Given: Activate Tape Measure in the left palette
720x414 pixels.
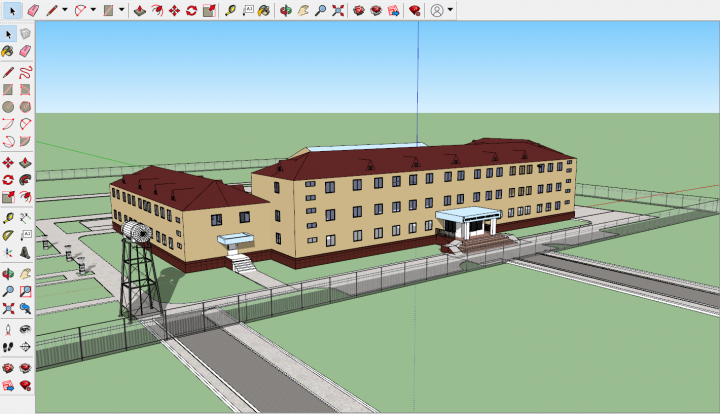Looking at the screenshot, I should (8, 218).
